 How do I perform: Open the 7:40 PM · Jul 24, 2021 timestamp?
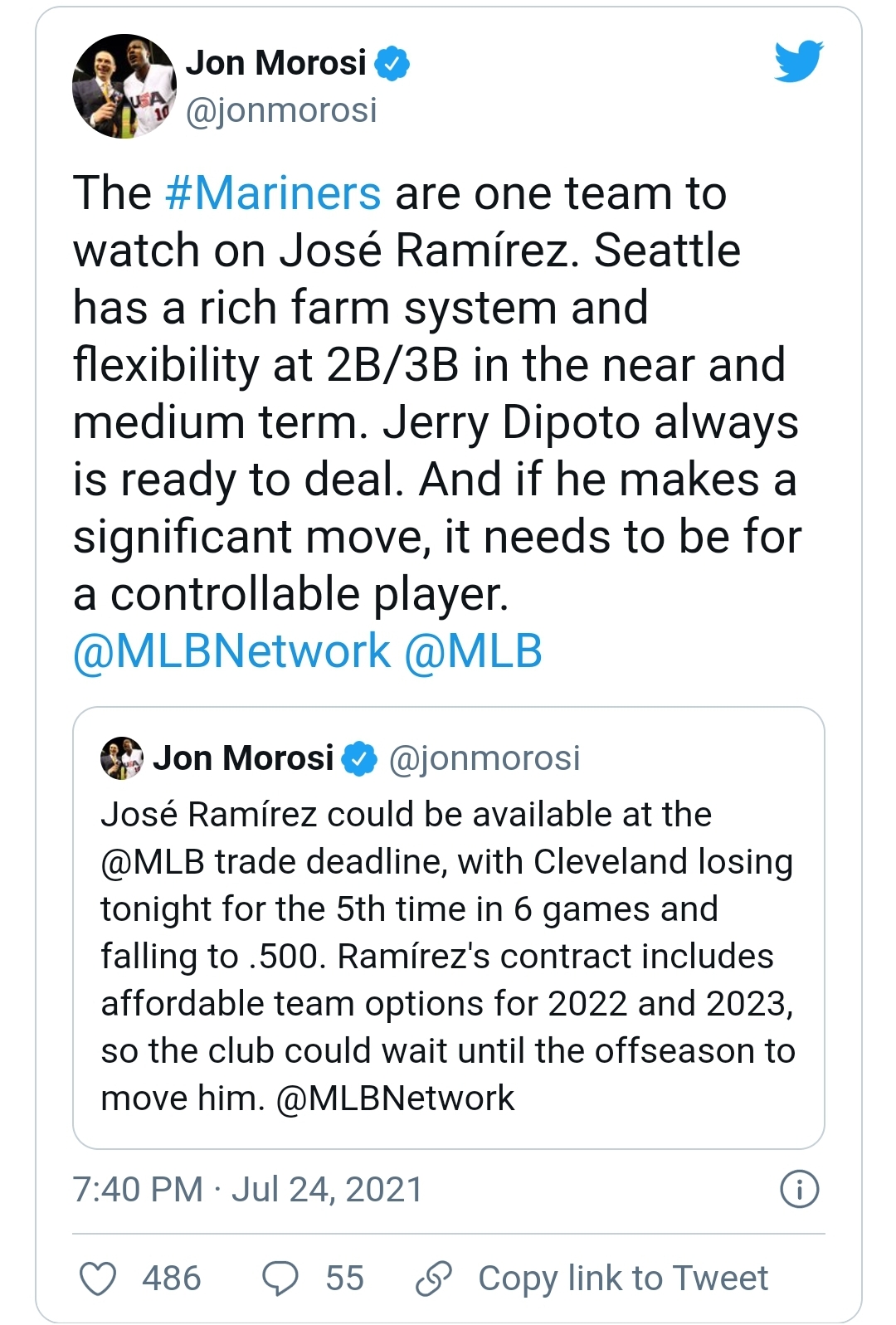(247, 1189)
